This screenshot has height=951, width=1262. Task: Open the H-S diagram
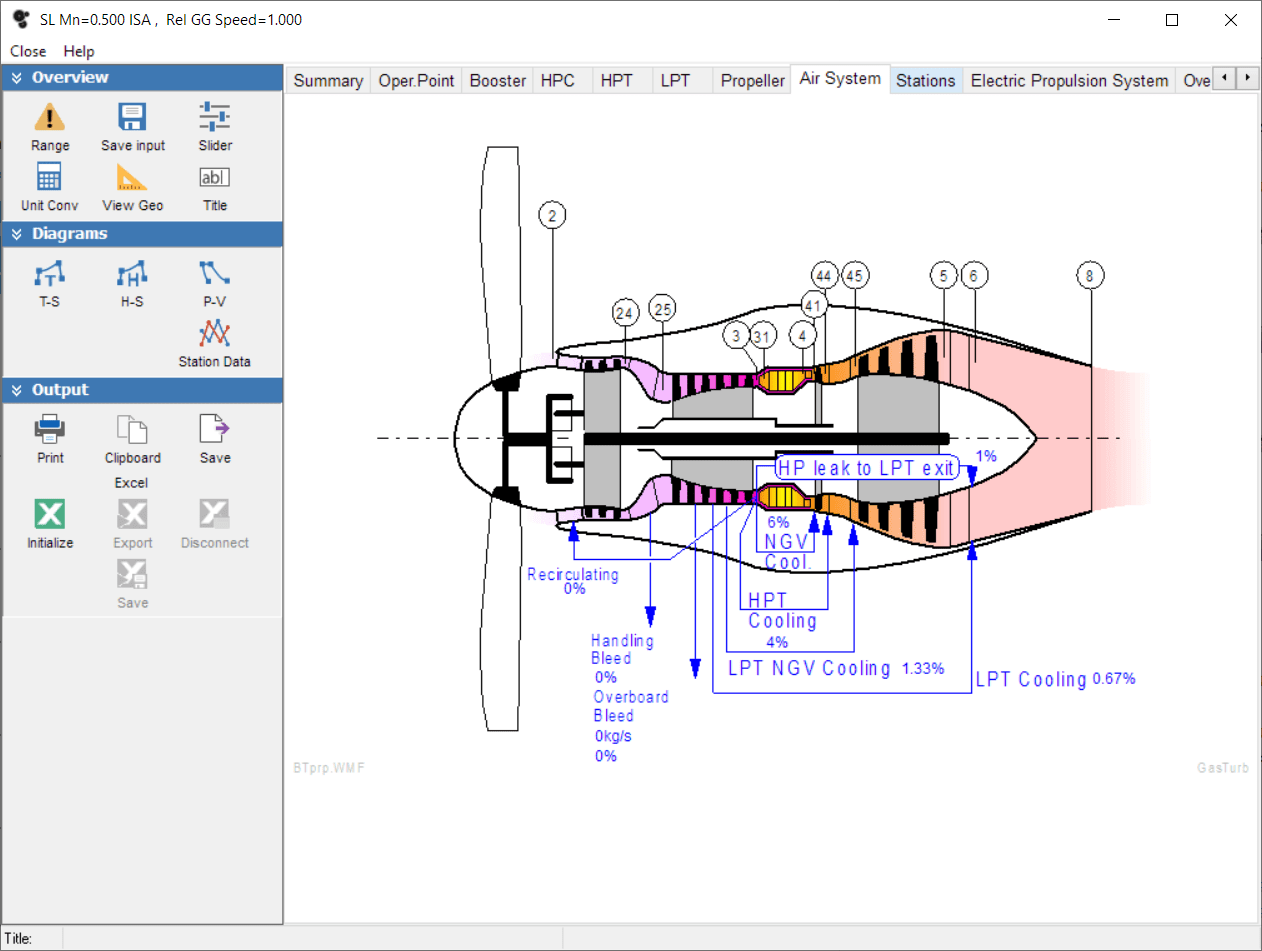click(x=133, y=274)
